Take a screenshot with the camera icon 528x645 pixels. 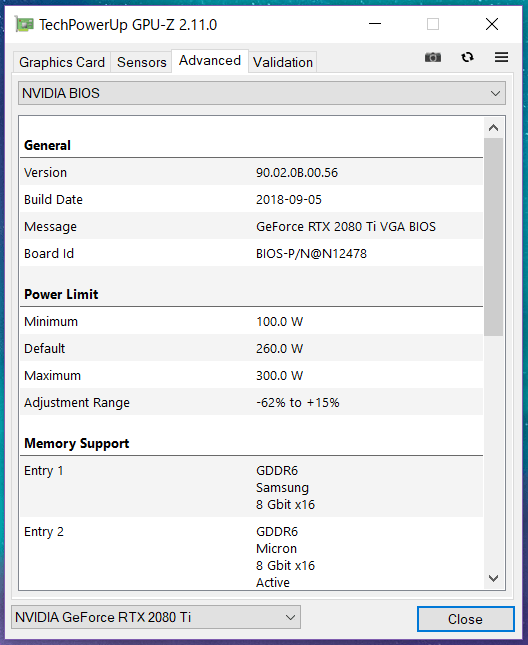click(433, 57)
